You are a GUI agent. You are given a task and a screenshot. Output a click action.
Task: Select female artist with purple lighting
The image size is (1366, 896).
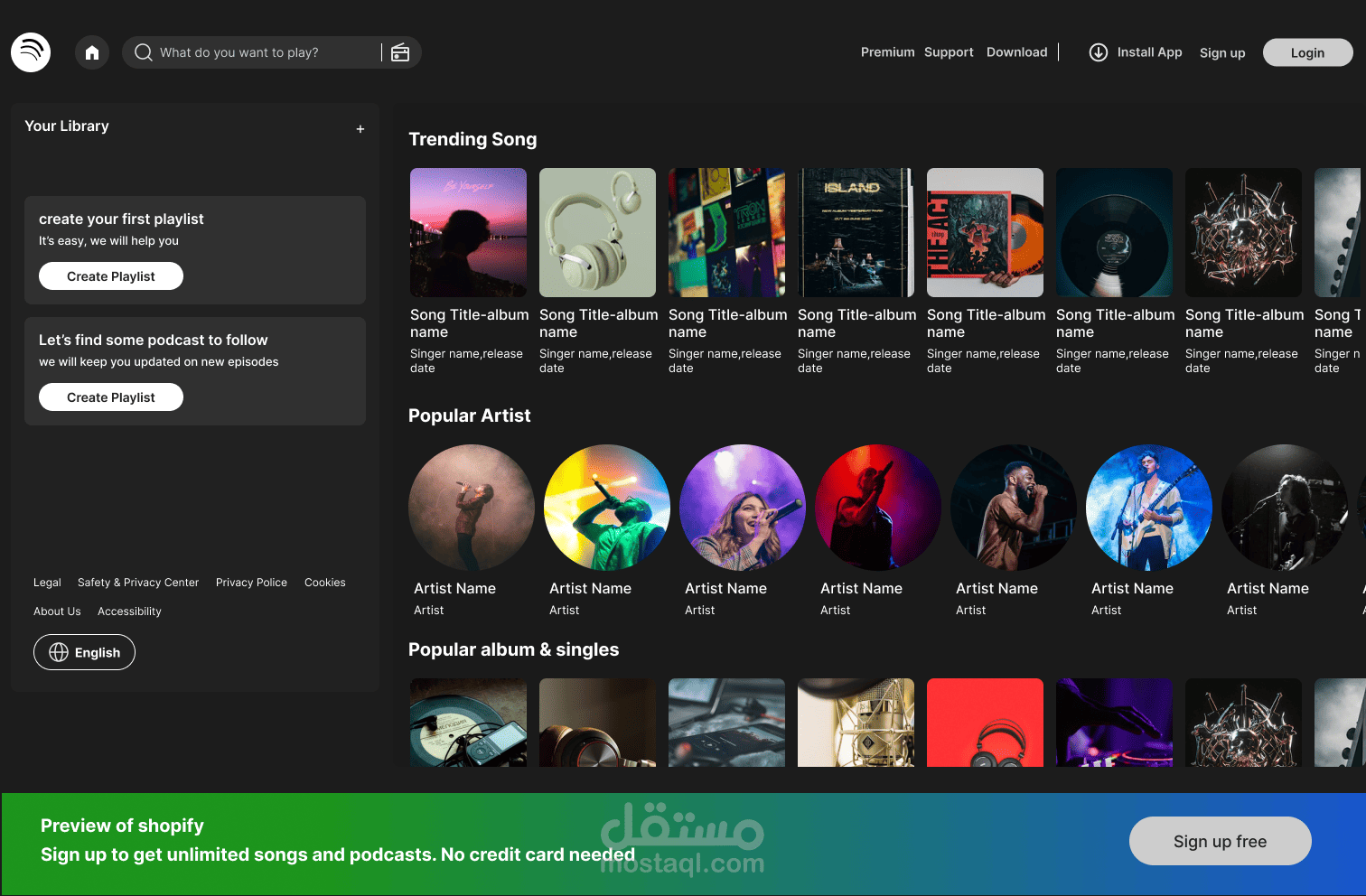click(743, 508)
